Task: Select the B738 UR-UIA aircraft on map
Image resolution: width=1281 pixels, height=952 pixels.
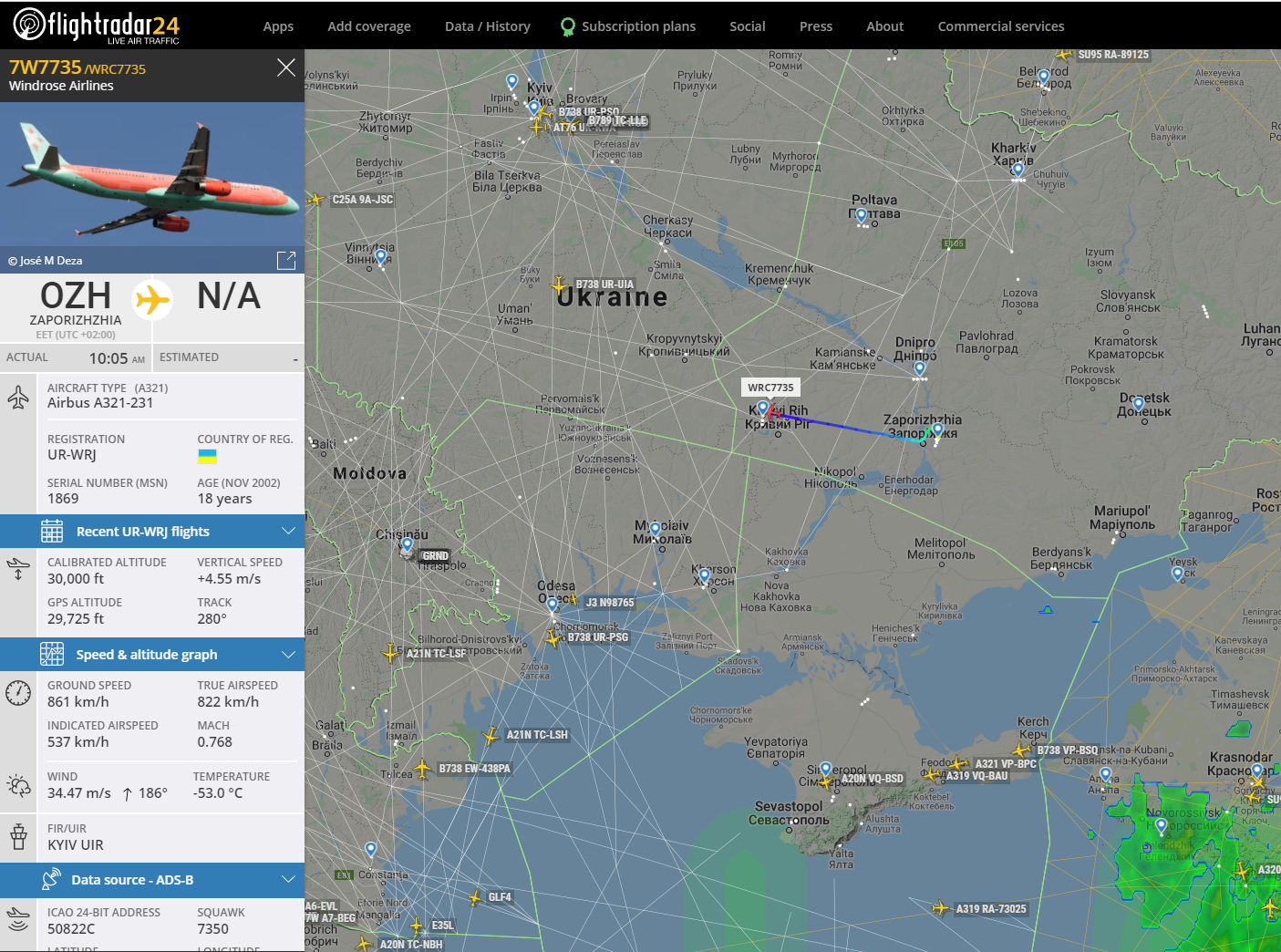Action: click(560, 285)
